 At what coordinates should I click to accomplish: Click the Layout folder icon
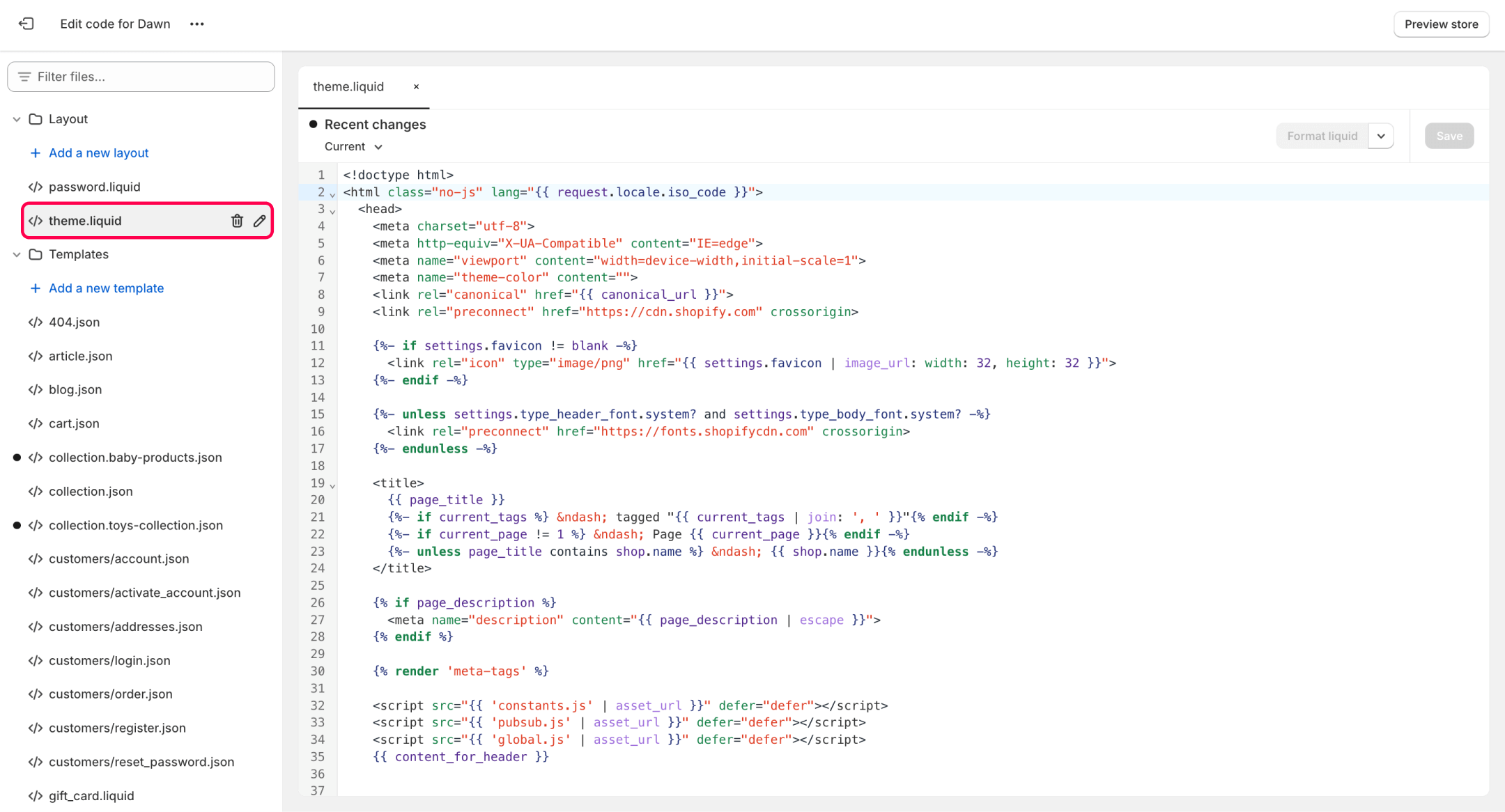36,119
